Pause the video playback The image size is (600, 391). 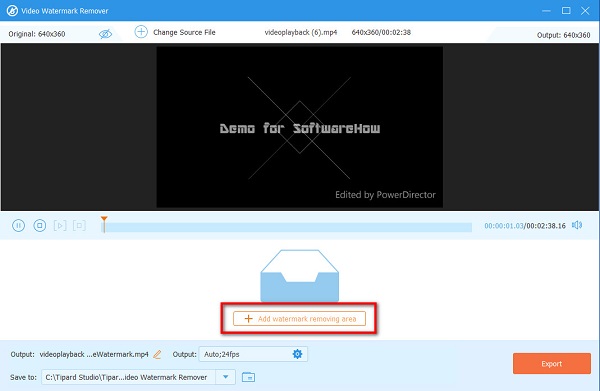click(x=18, y=225)
